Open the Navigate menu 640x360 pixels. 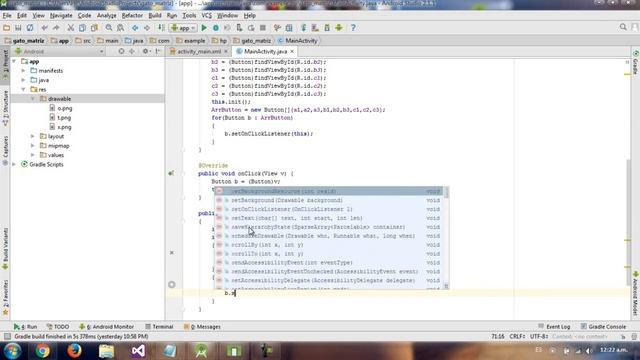point(61,16)
